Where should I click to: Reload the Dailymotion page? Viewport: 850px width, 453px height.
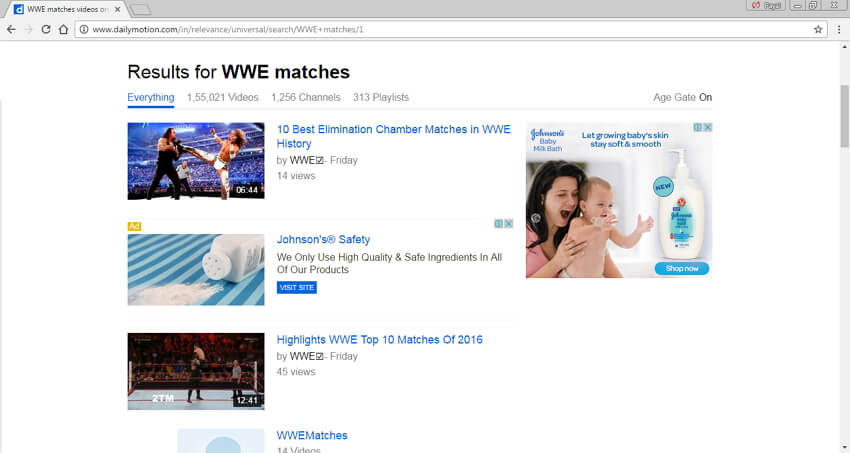(x=46, y=29)
